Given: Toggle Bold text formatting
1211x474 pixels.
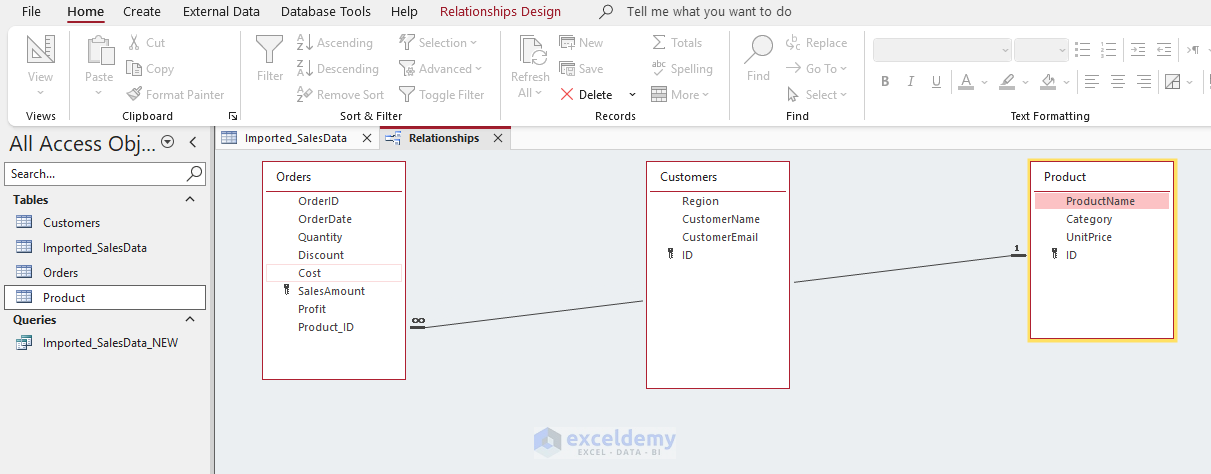Looking at the screenshot, I should click(885, 82).
